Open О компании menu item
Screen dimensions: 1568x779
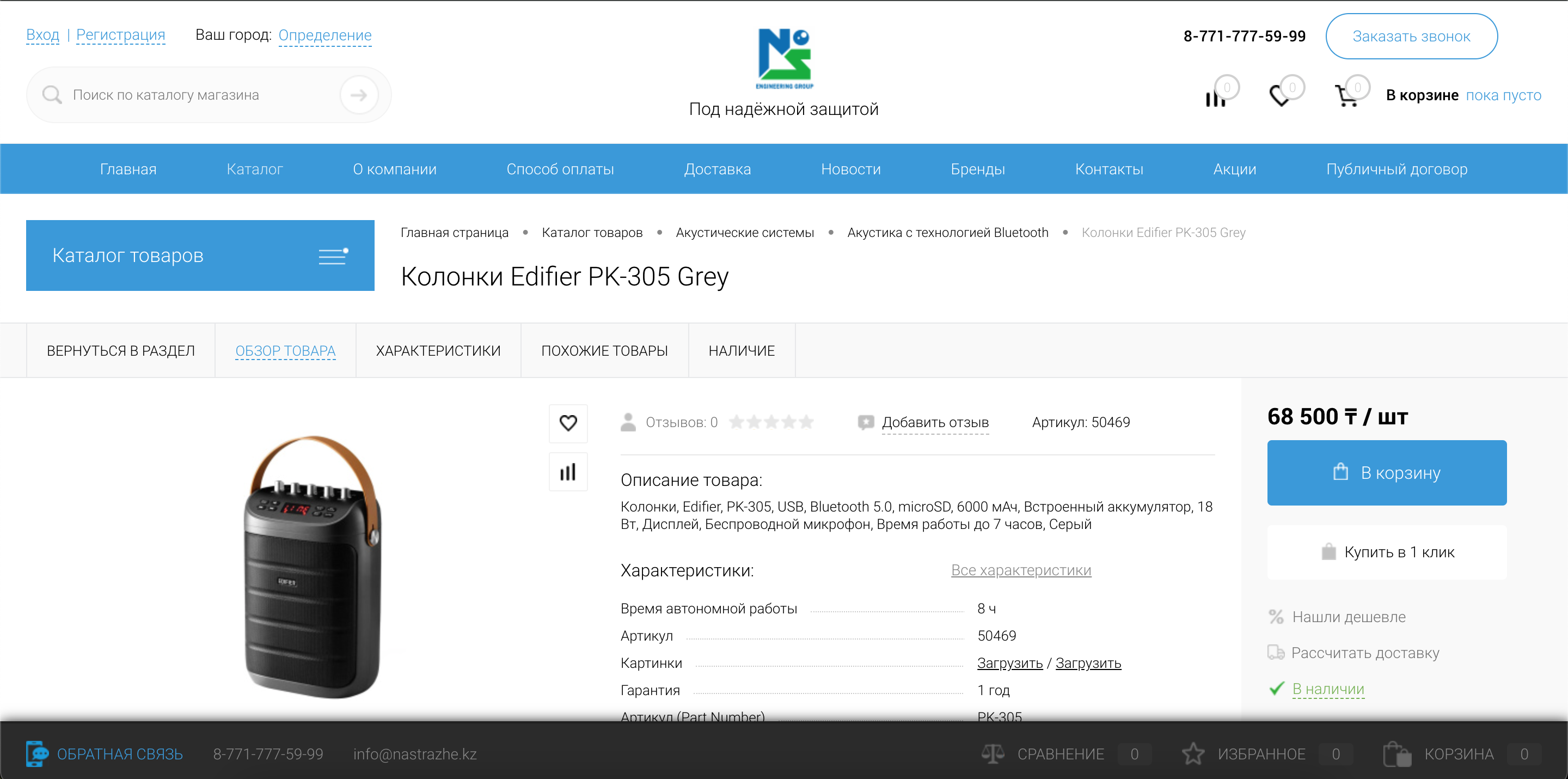click(x=394, y=169)
